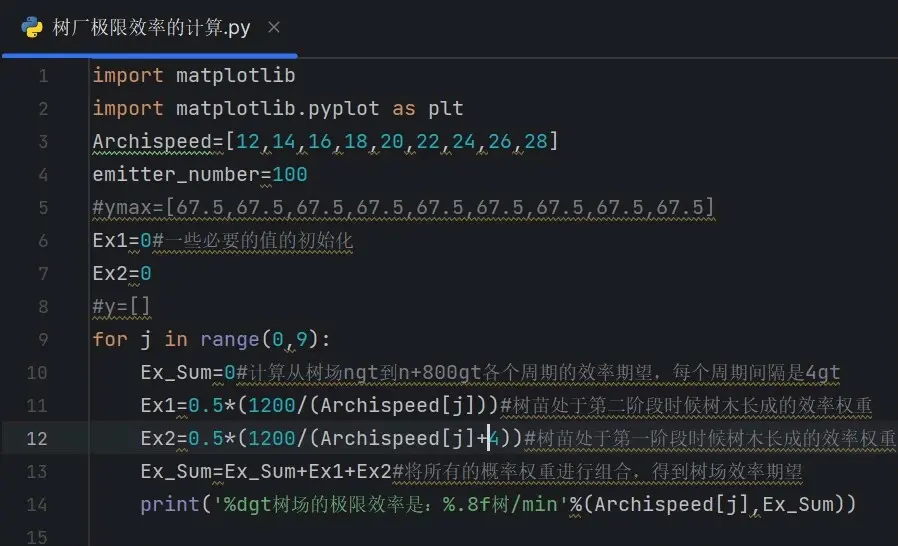Click the value 20 in the Archispeed list
This screenshot has height=546, width=898.
tap(392, 142)
